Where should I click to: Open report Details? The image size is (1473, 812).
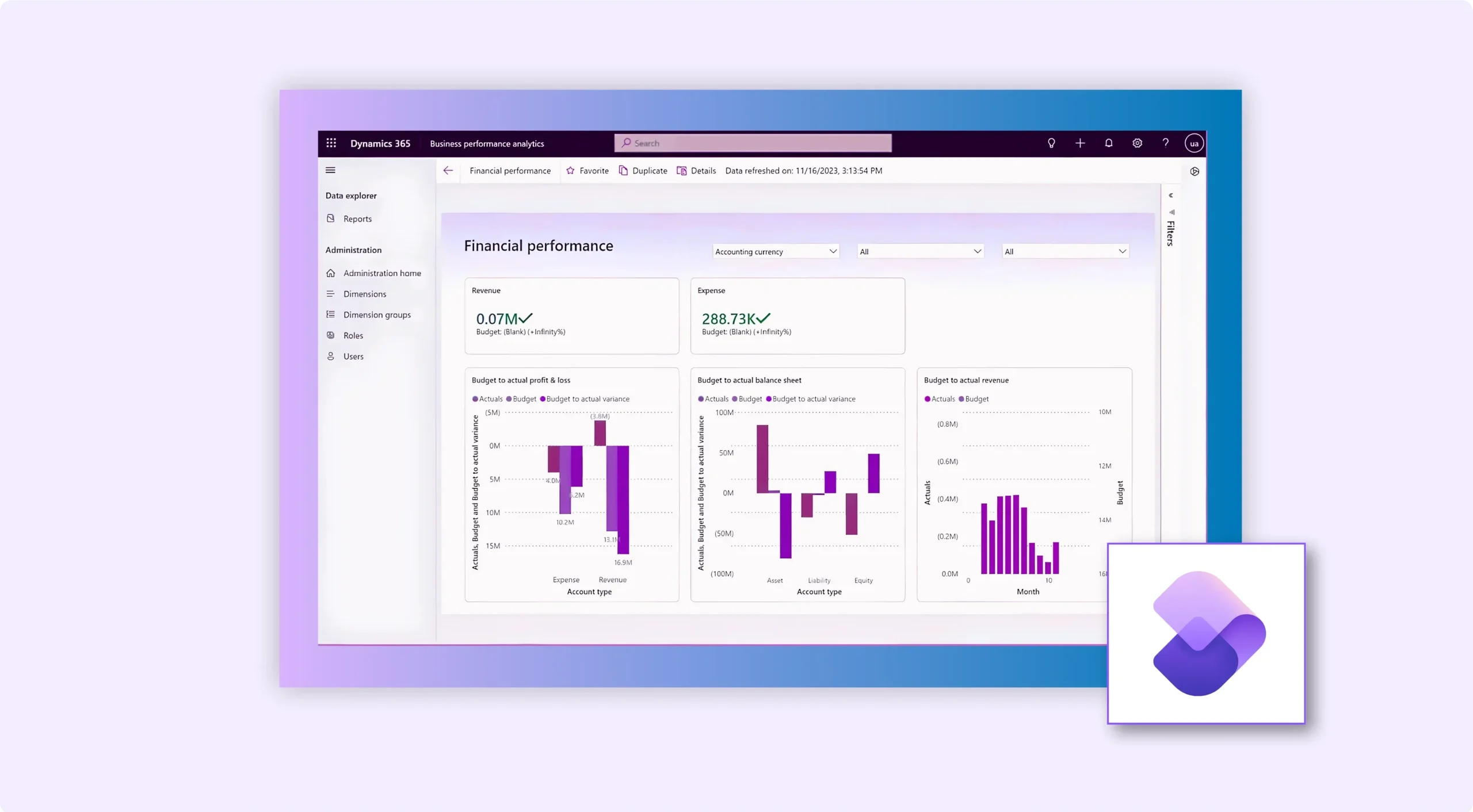(x=696, y=171)
